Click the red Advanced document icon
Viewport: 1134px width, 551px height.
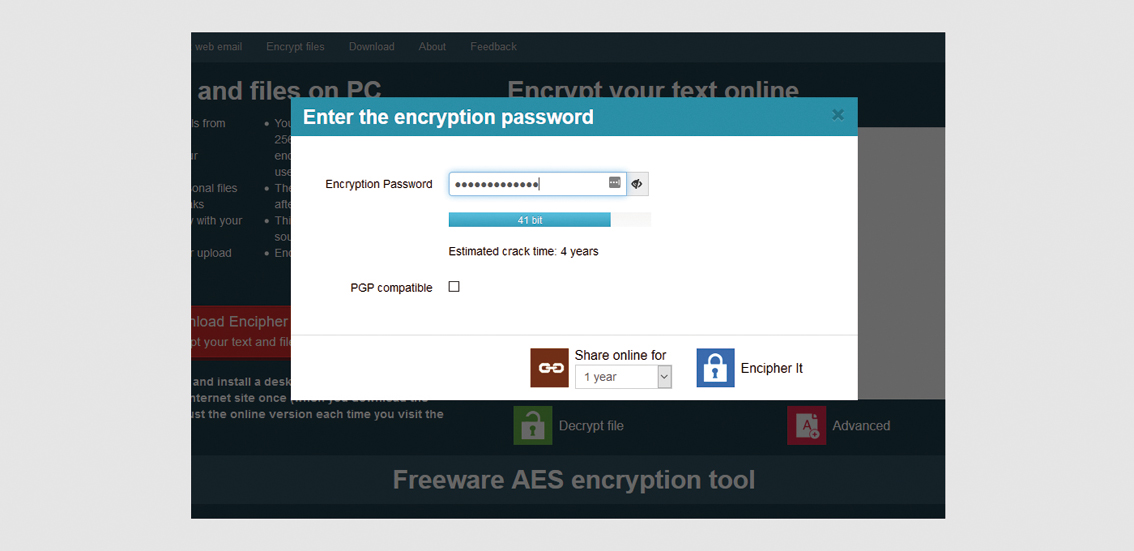(x=806, y=425)
